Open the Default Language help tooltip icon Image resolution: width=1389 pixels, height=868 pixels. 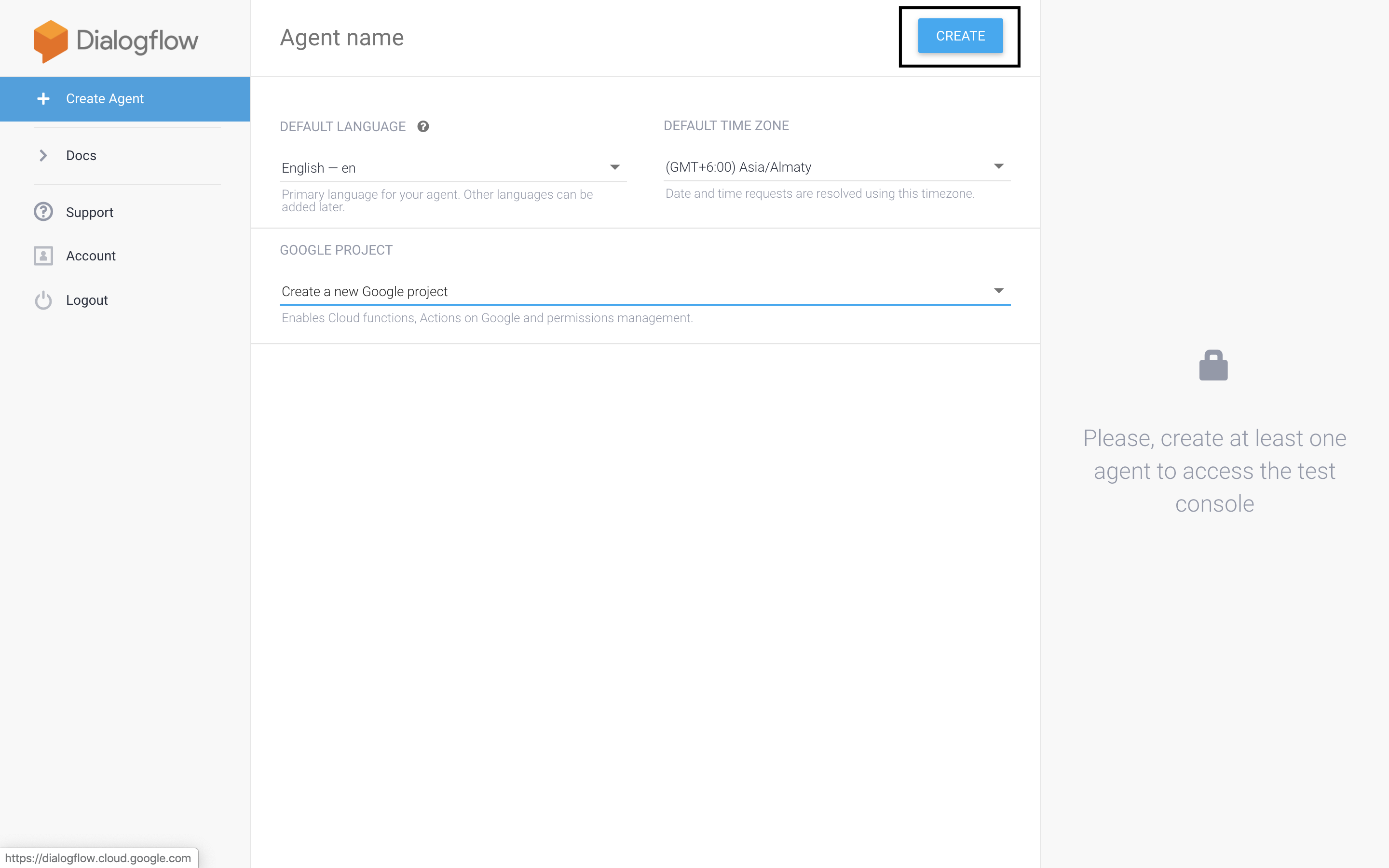[x=423, y=126]
